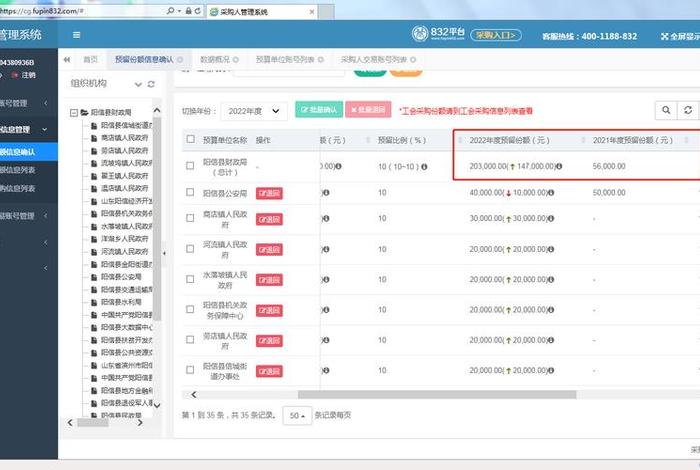Tick the checkbox for 阳信县机关政务保障中心 row
The height and width of the screenshot is (470, 700).
pyautogui.click(x=190, y=309)
